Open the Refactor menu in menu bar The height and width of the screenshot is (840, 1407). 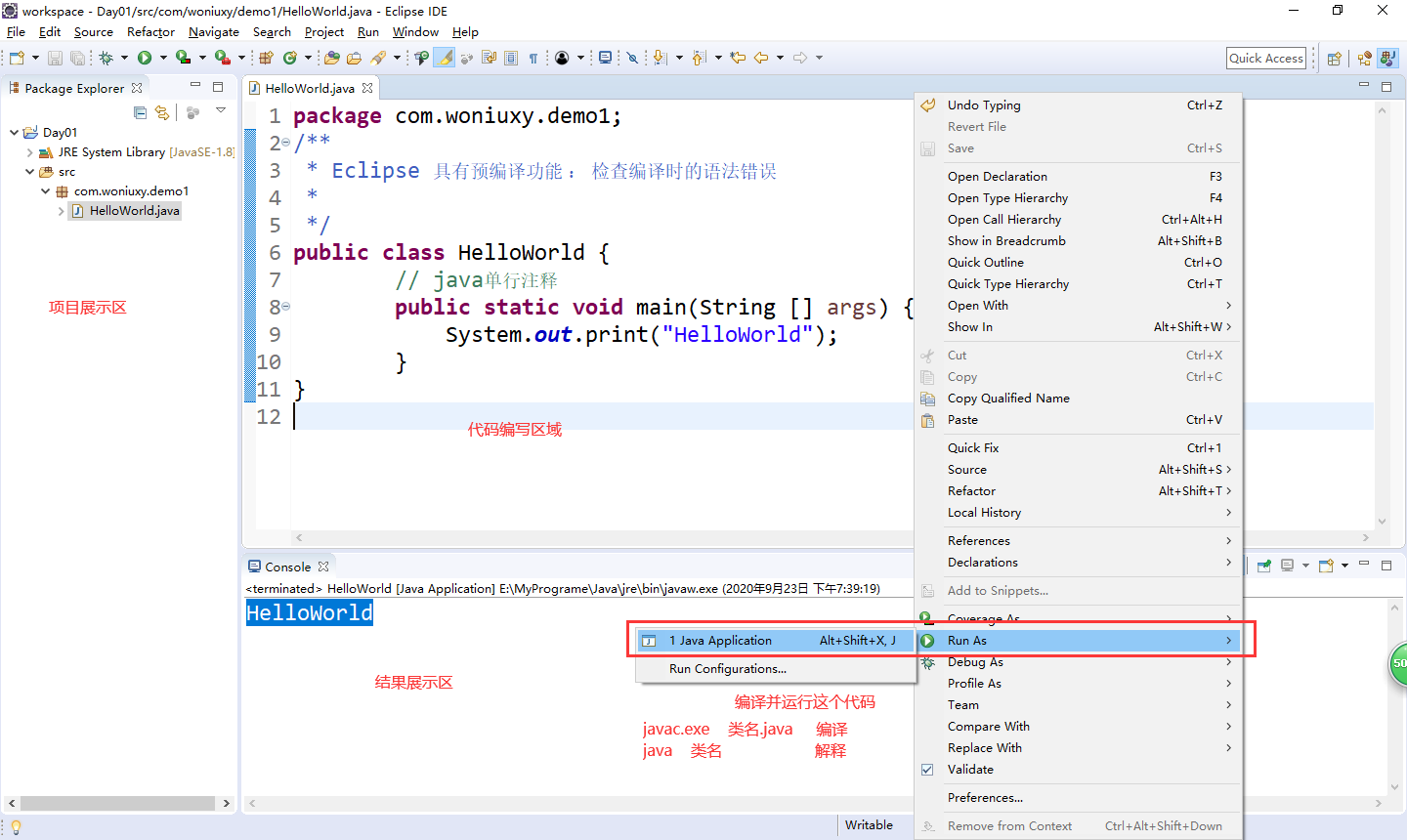coord(150,32)
